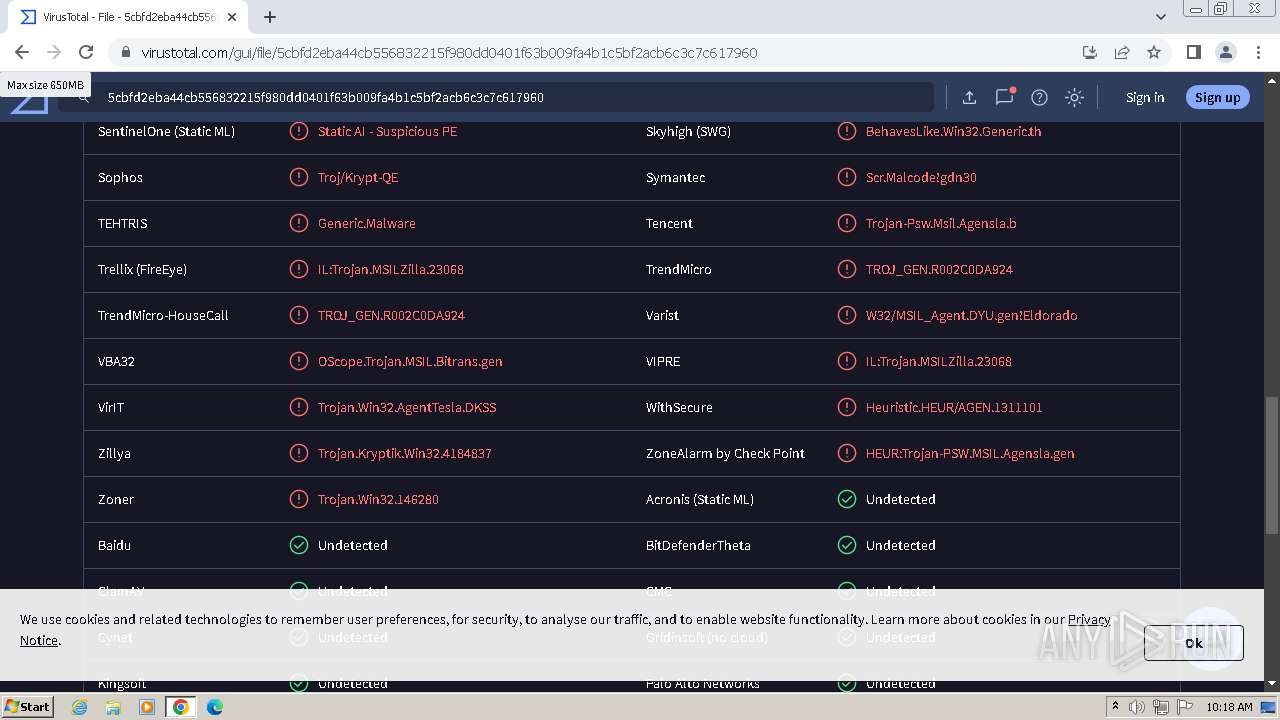Open Microsoft Edge from taskbar

(215, 707)
